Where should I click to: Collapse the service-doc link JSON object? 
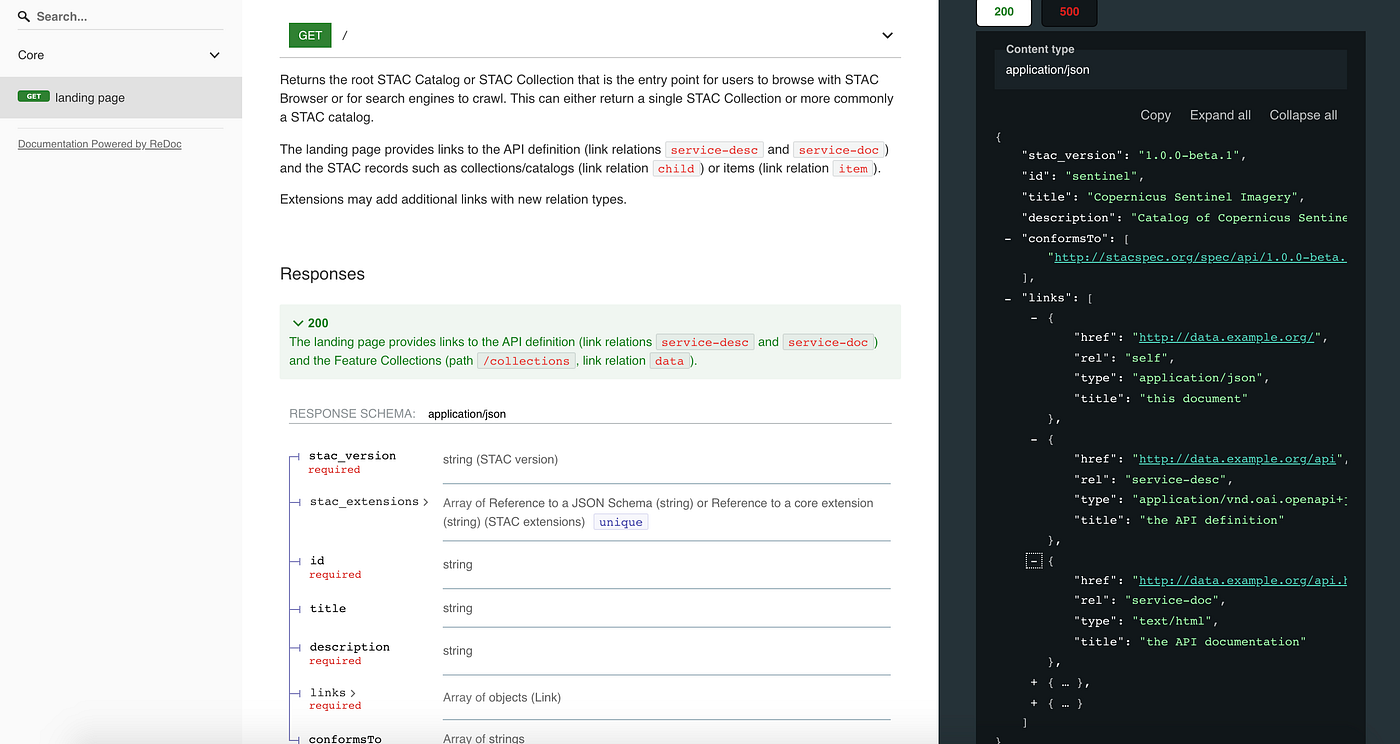[x=1034, y=561]
